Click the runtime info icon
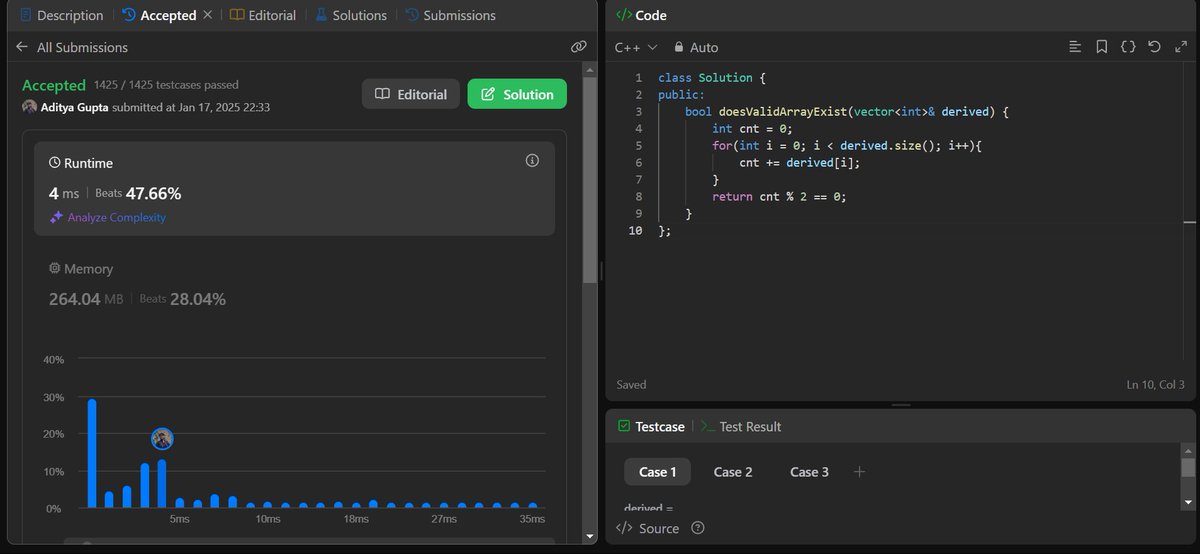Image resolution: width=1200 pixels, height=554 pixels. [532, 161]
